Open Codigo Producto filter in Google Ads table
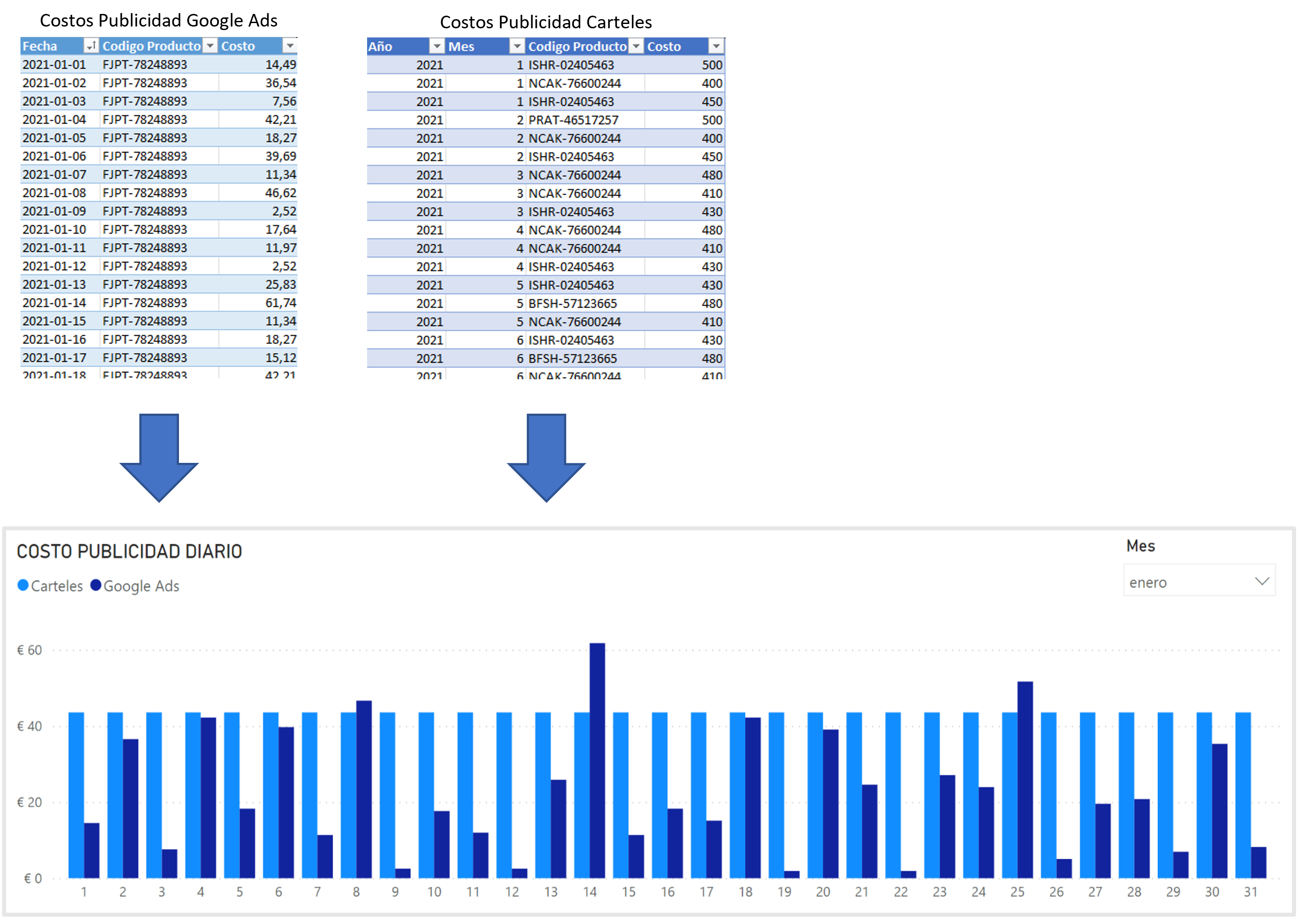The height and width of the screenshot is (924, 1299). (x=210, y=46)
